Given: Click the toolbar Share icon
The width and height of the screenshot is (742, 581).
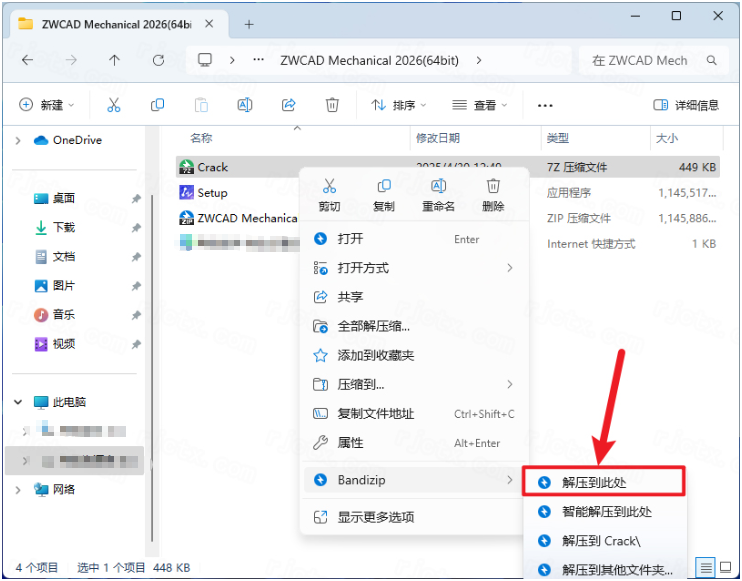Looking at the screenshot, I should point(289,105).
